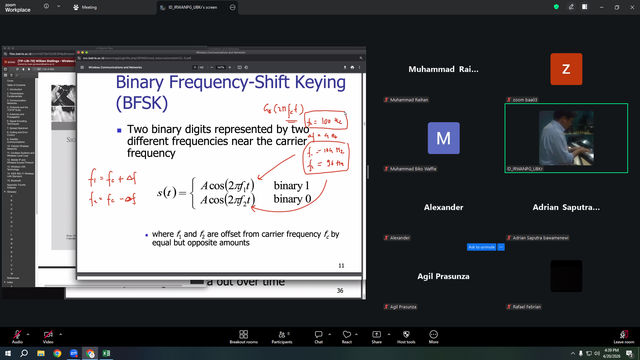
Task: Open video options arrow next to Video
Action: 60,334
